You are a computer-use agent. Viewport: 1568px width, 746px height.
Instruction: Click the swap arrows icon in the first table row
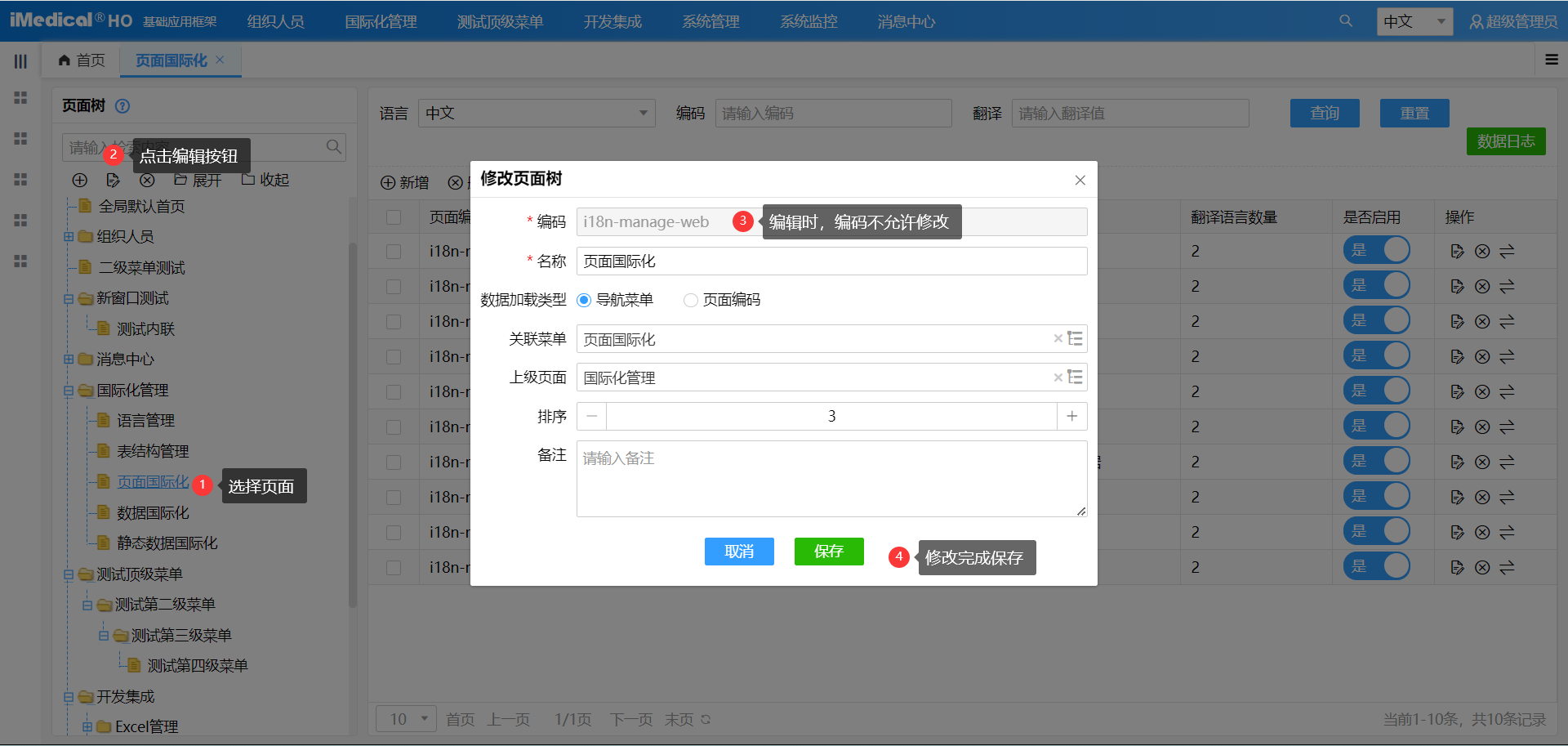1507,251
